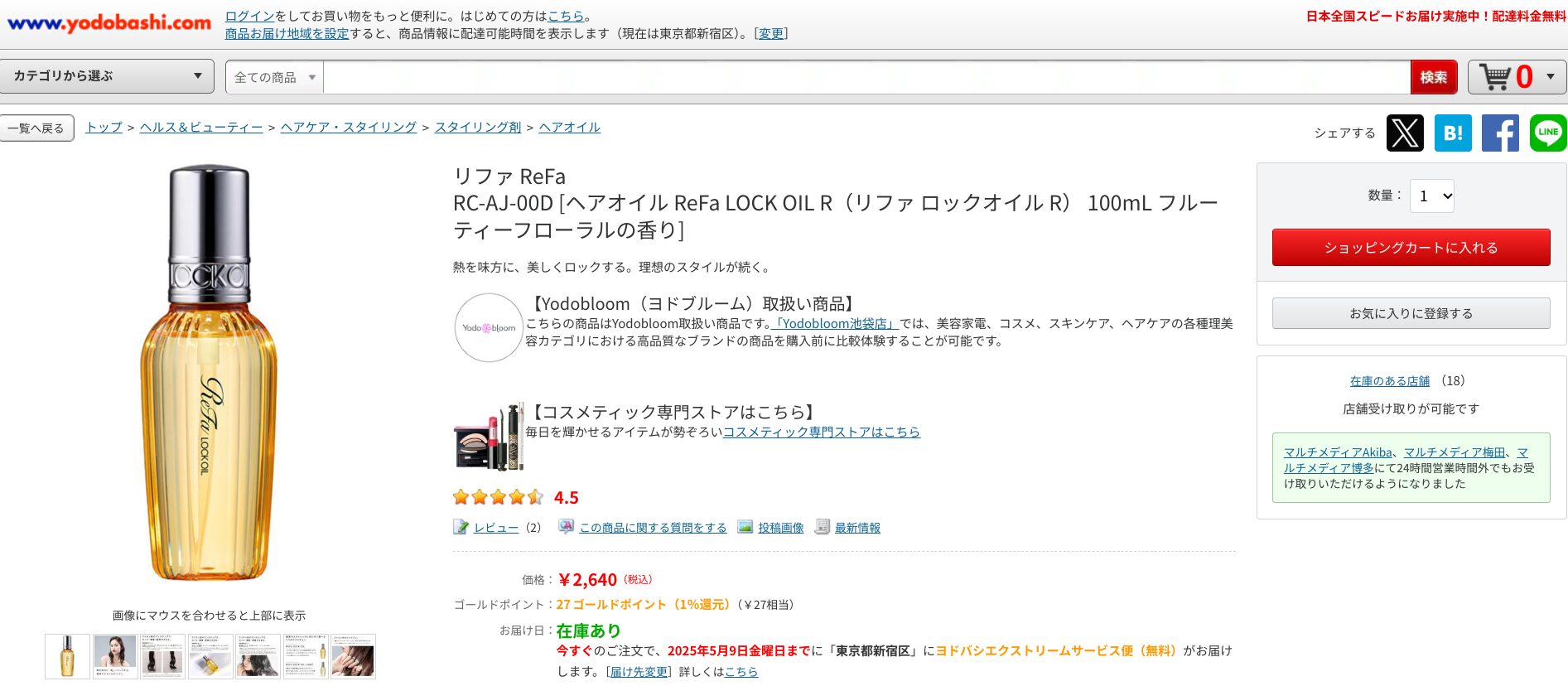Open マルチメディア博多 store link
Image resolution: width=1568 pixels, height=686 pixels.
[1329, 468]
